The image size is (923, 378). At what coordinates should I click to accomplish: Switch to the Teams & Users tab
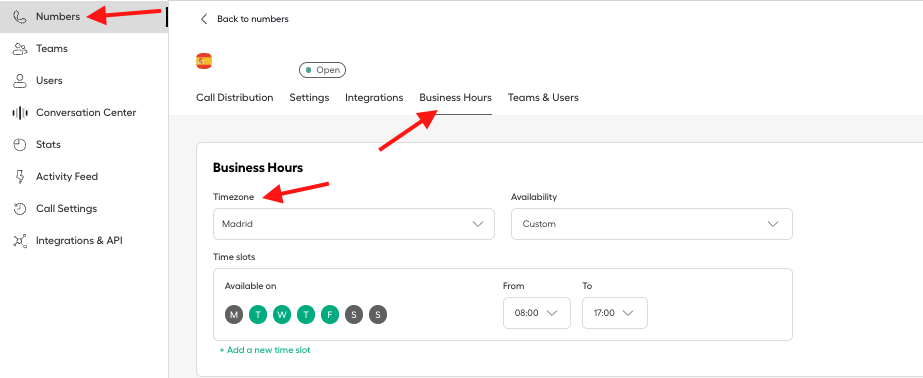(543, 98)
